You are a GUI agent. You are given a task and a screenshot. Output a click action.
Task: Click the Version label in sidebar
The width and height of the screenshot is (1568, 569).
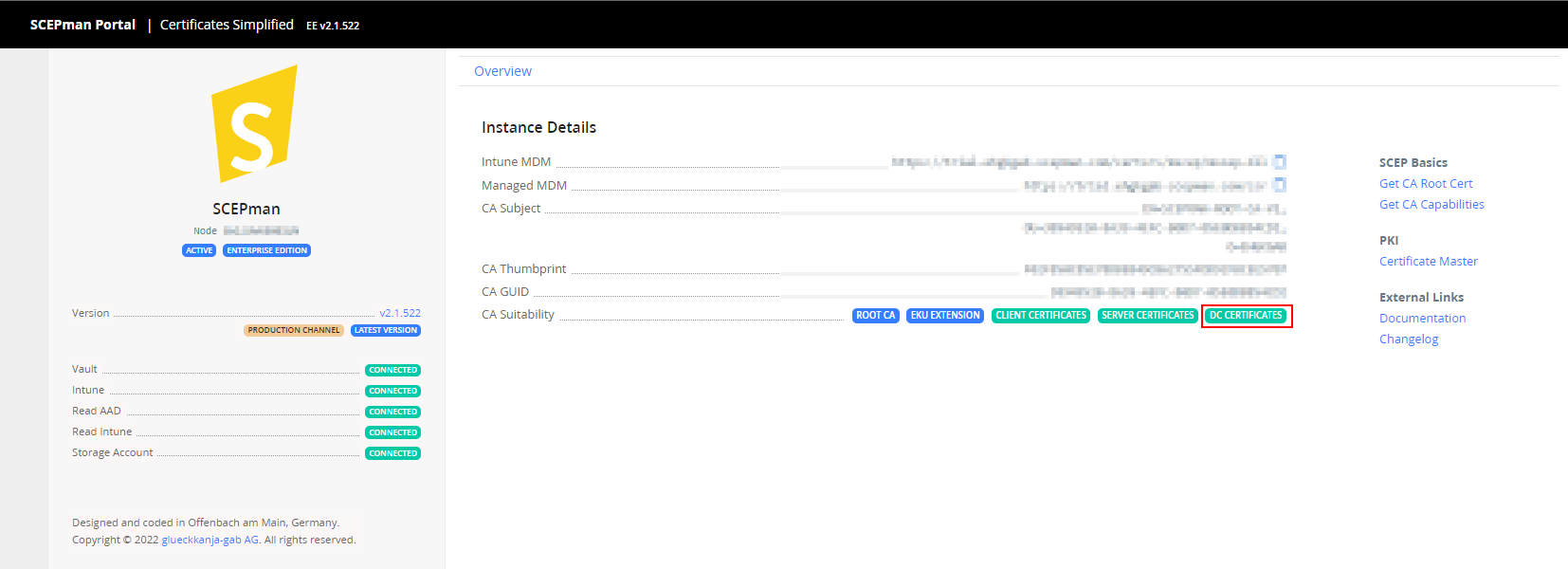pos(90,313)
